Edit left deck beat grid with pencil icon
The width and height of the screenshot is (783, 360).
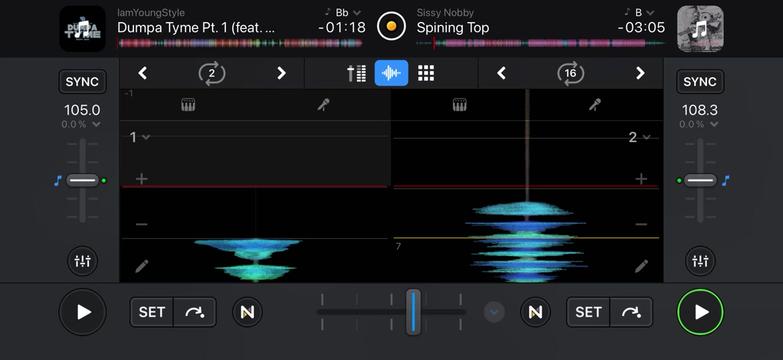point(142,266)
